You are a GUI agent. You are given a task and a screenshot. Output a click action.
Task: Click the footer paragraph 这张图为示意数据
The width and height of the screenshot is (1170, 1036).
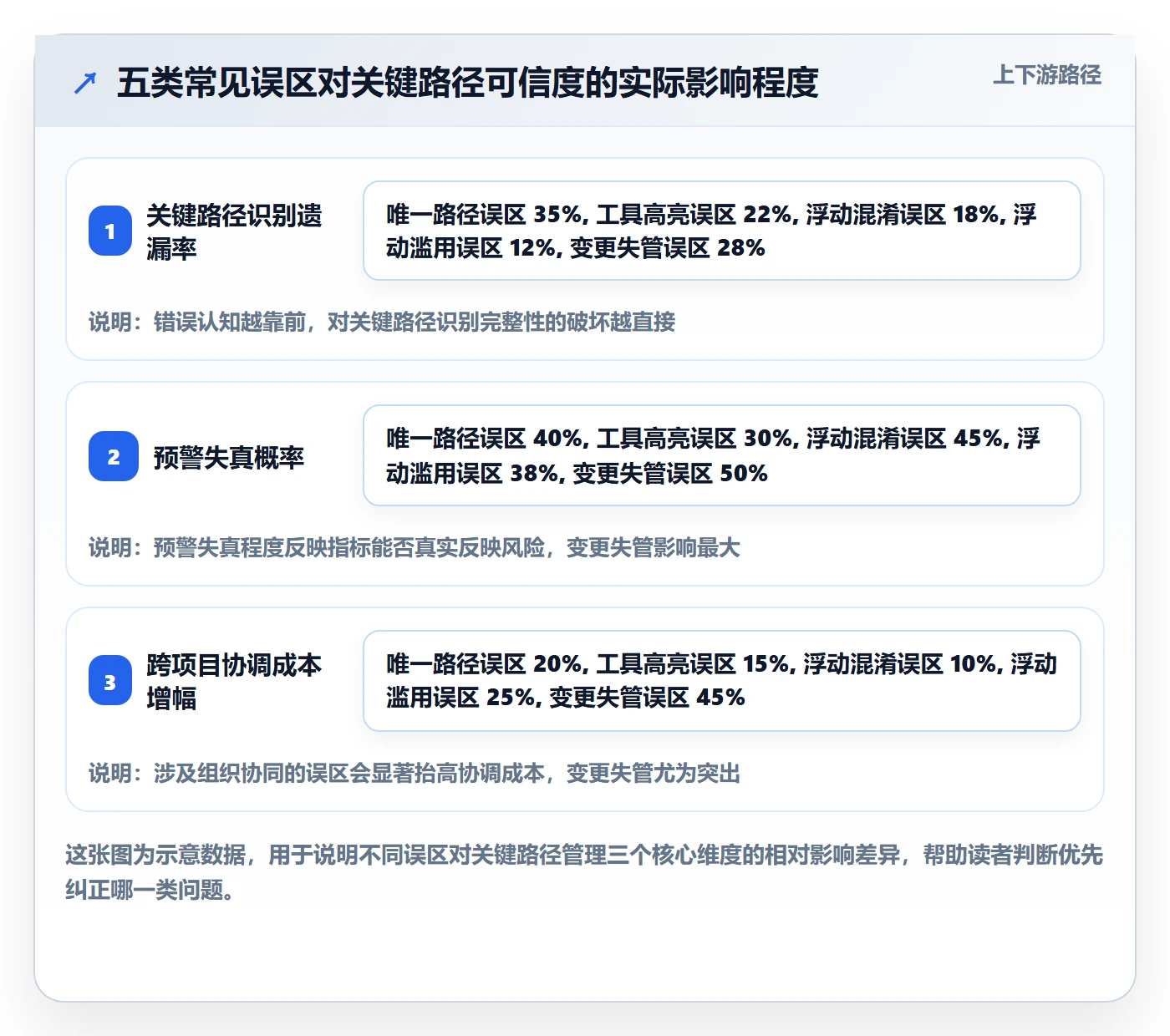click(x=584, y=872)
